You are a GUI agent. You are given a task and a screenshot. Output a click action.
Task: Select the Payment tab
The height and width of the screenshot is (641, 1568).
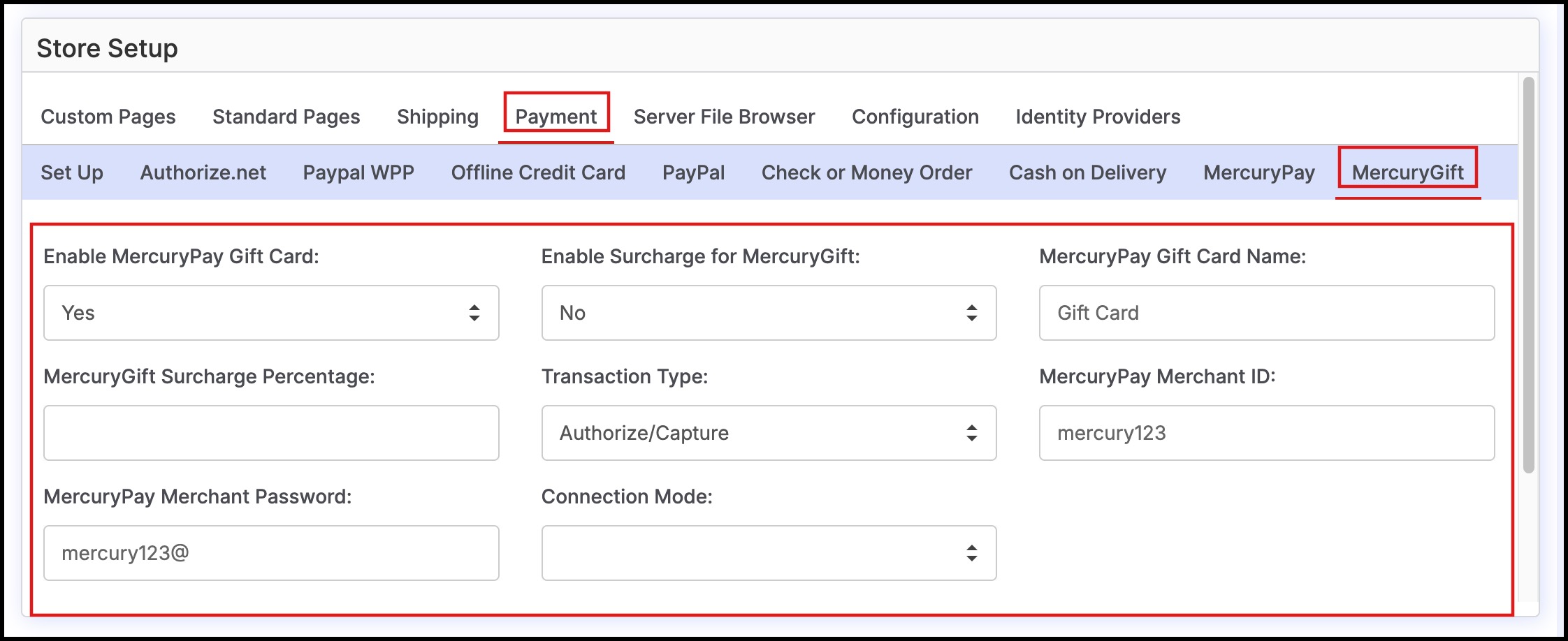tap(556, 117)
